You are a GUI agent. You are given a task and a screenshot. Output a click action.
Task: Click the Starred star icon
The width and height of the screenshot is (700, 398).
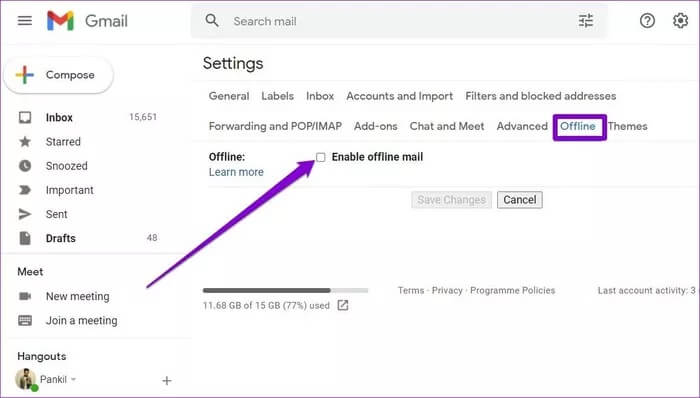25,142
